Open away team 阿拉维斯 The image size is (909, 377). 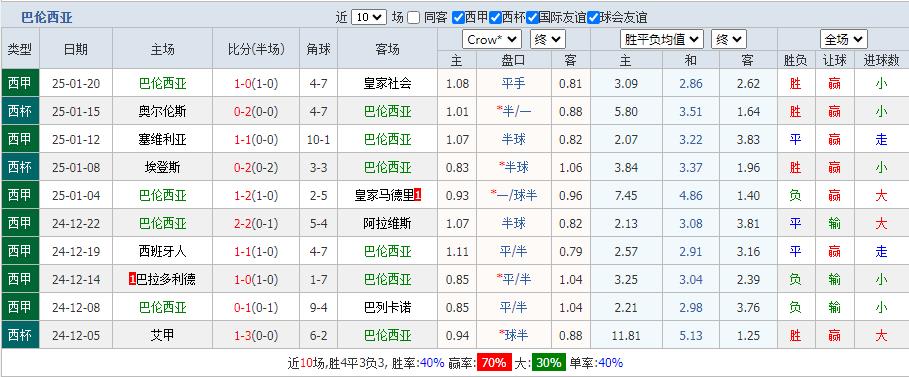pyautogui.click(x=388, y=223)
